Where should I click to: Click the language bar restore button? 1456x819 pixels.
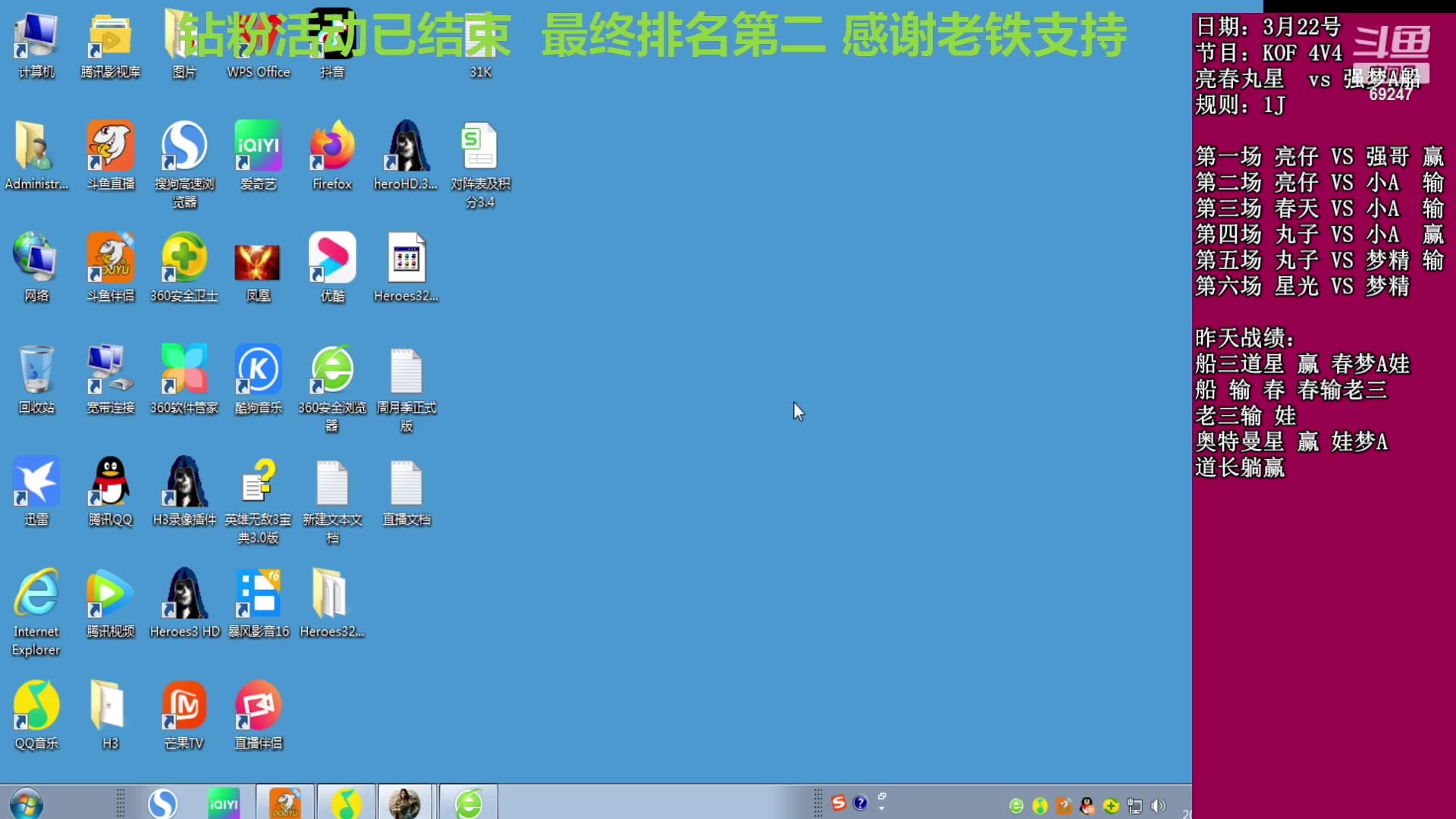[882, 795]
